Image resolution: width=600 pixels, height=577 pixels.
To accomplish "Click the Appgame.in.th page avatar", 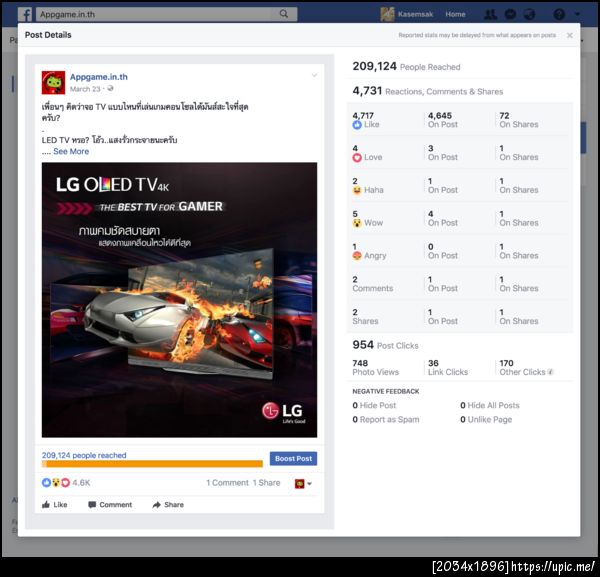I will [x=53, y=82].
